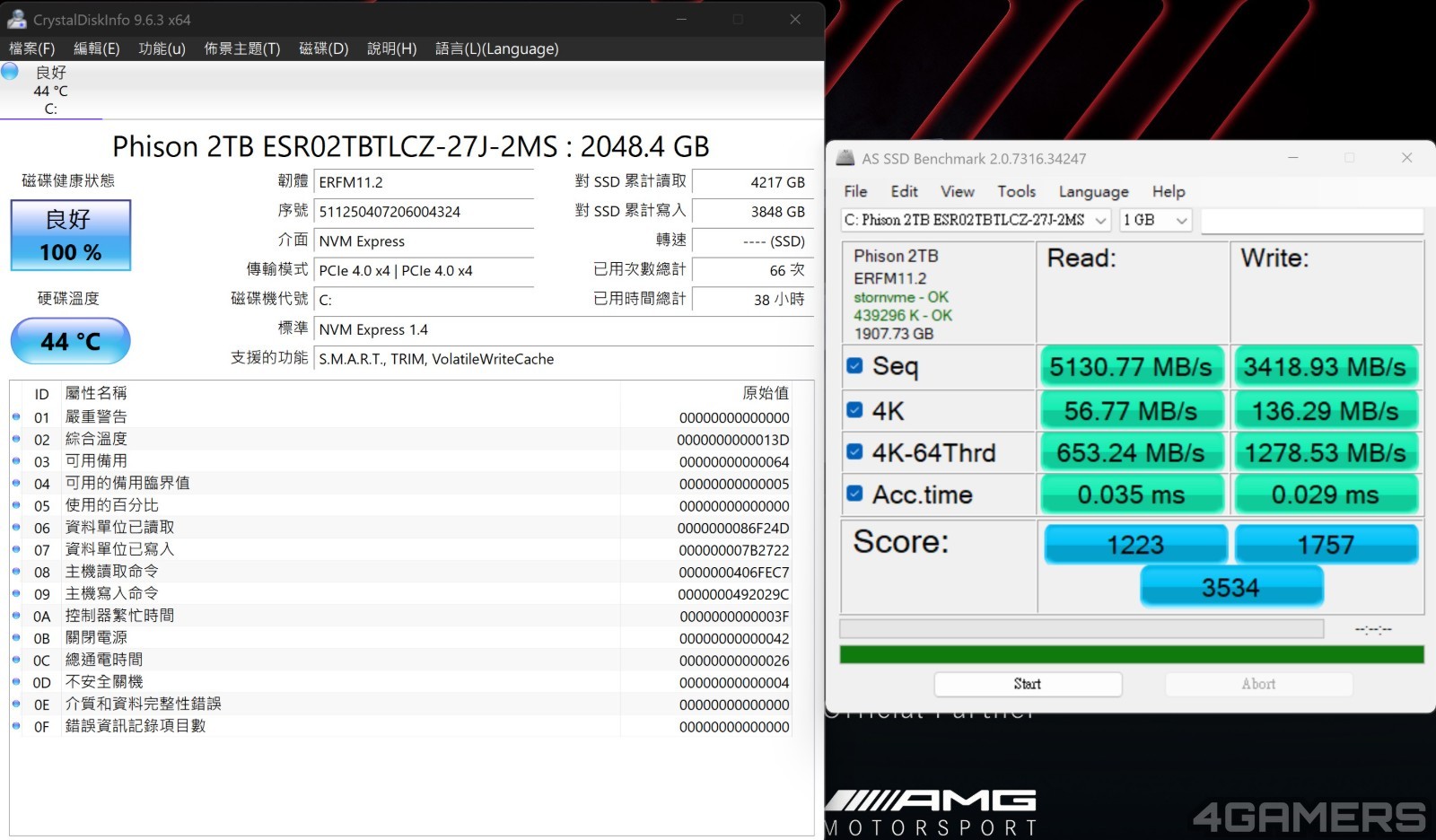Open the 磁碟(D) menu

[x=323, y=48]
